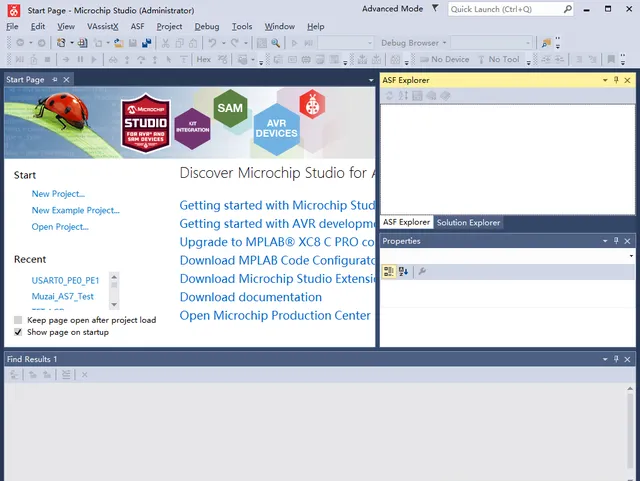This screenshot has width=640, height=481.
Task: Click the Stop Debugging square icon
Action: [47, 60]
